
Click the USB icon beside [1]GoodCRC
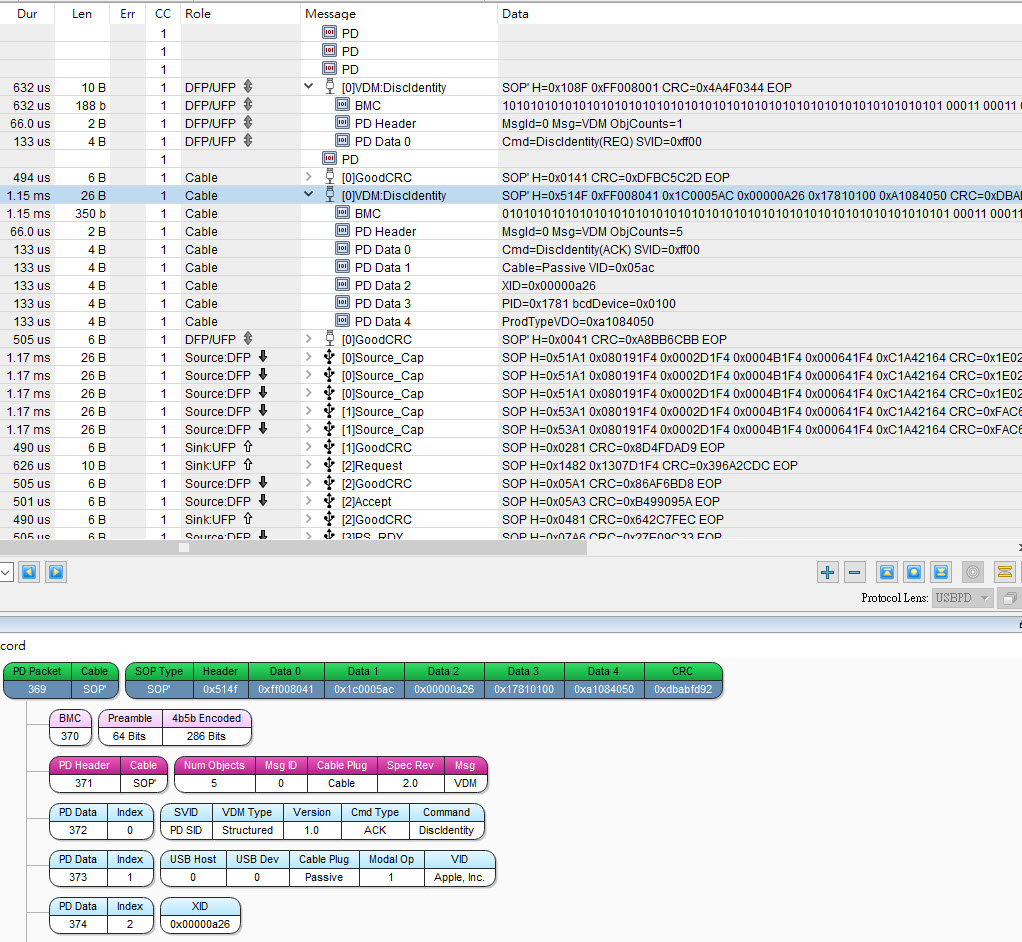330,447
